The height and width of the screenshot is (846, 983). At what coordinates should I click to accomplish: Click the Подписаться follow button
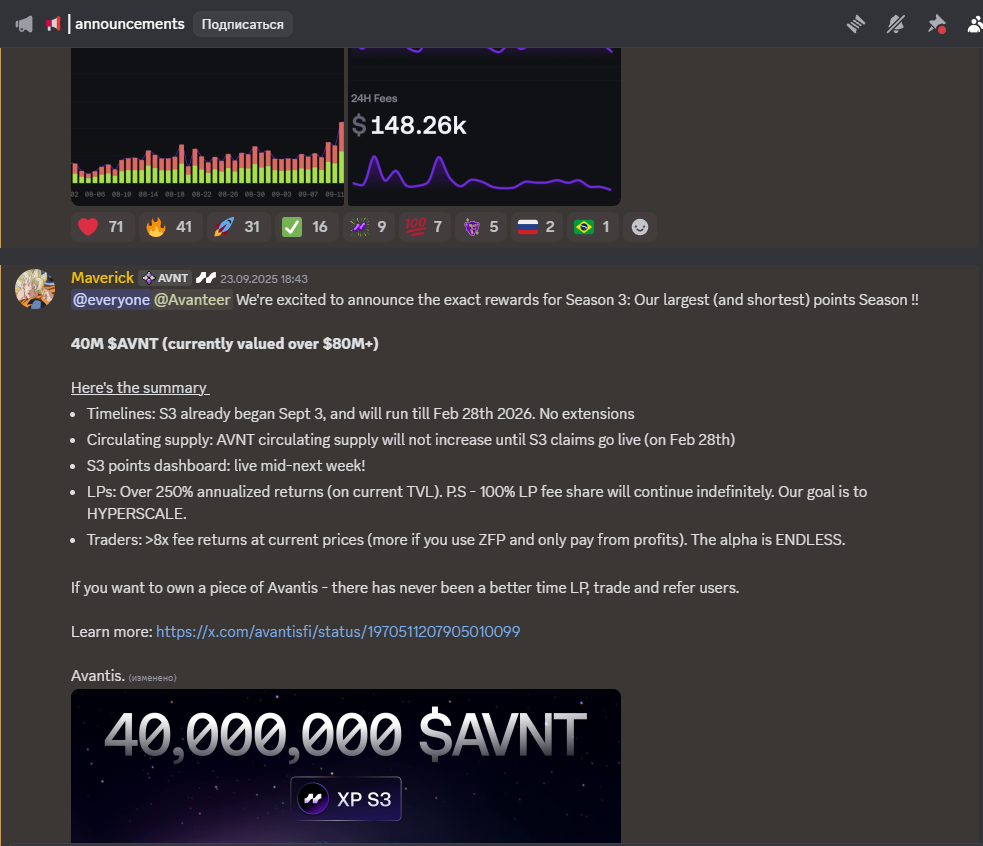point(243,24)
